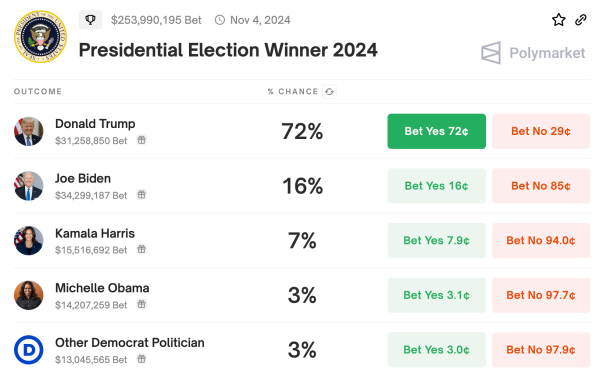600x377 pixels.
Task: Open Kamala Harris outcome name
Action: 95,233
